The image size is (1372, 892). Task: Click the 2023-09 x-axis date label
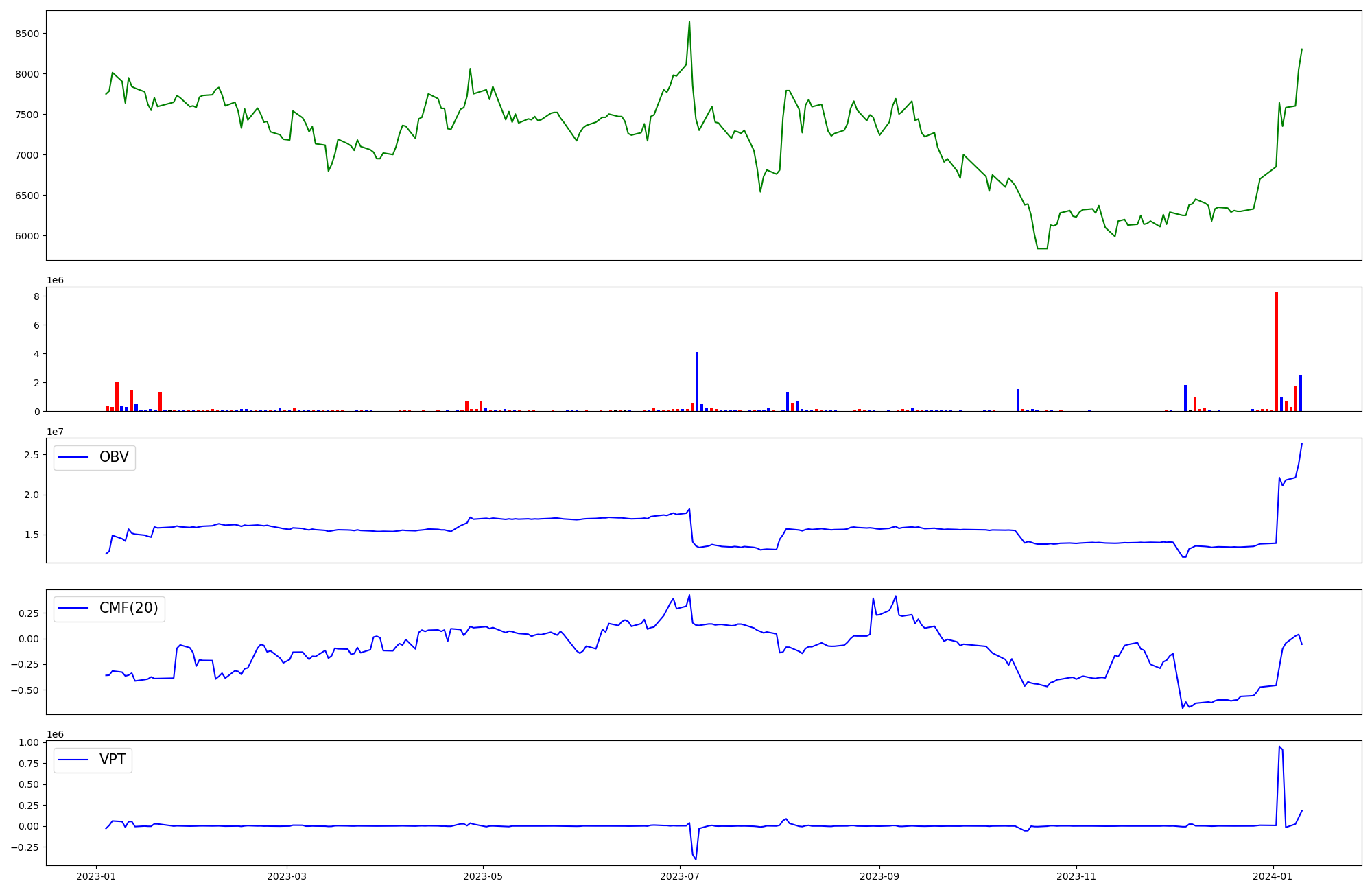tap(879, 876)
